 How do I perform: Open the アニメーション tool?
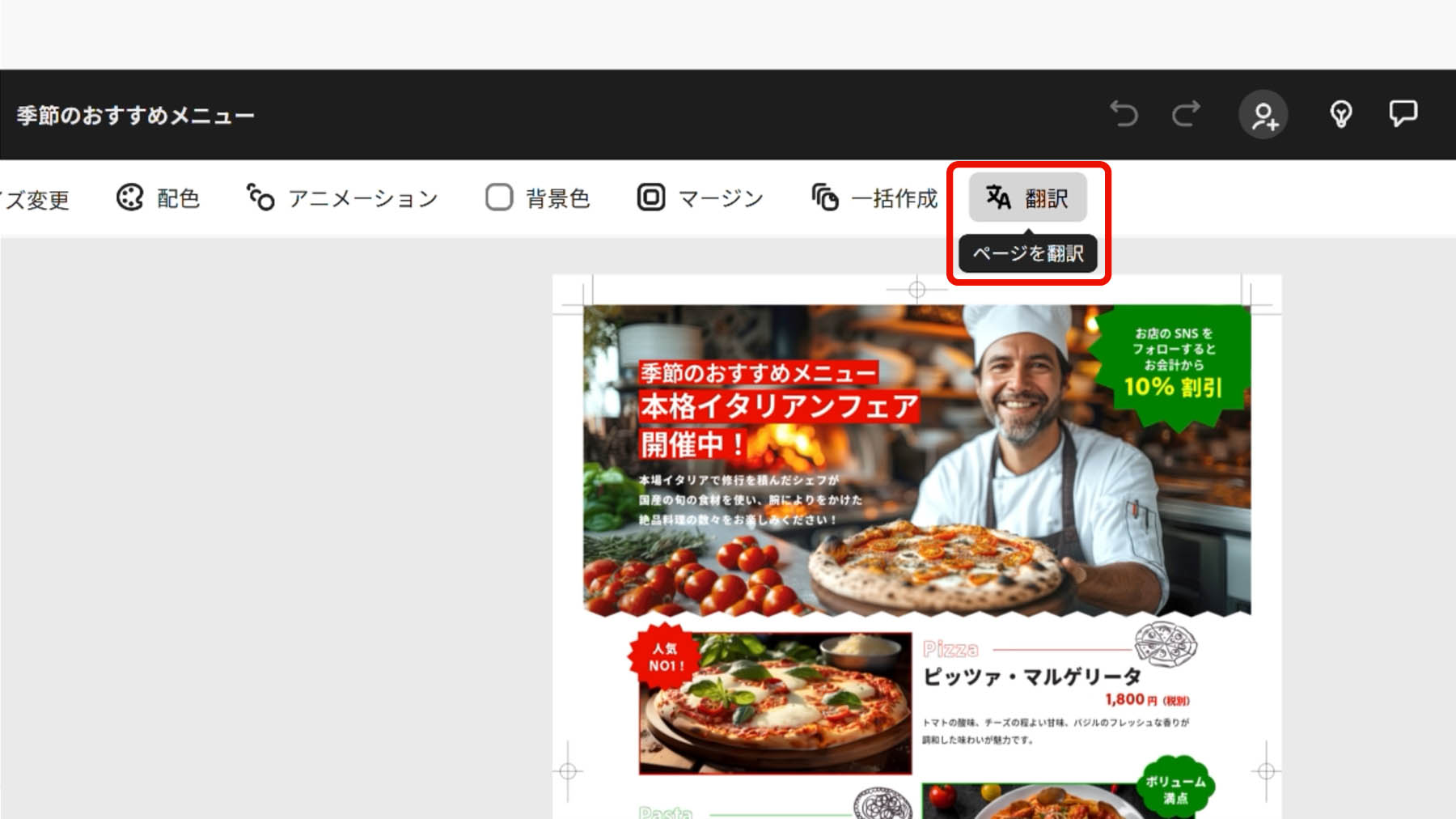[x=342, y=197]
